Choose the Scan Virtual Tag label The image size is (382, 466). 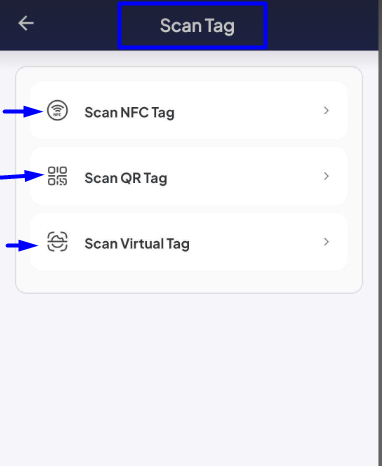(137, 244)
